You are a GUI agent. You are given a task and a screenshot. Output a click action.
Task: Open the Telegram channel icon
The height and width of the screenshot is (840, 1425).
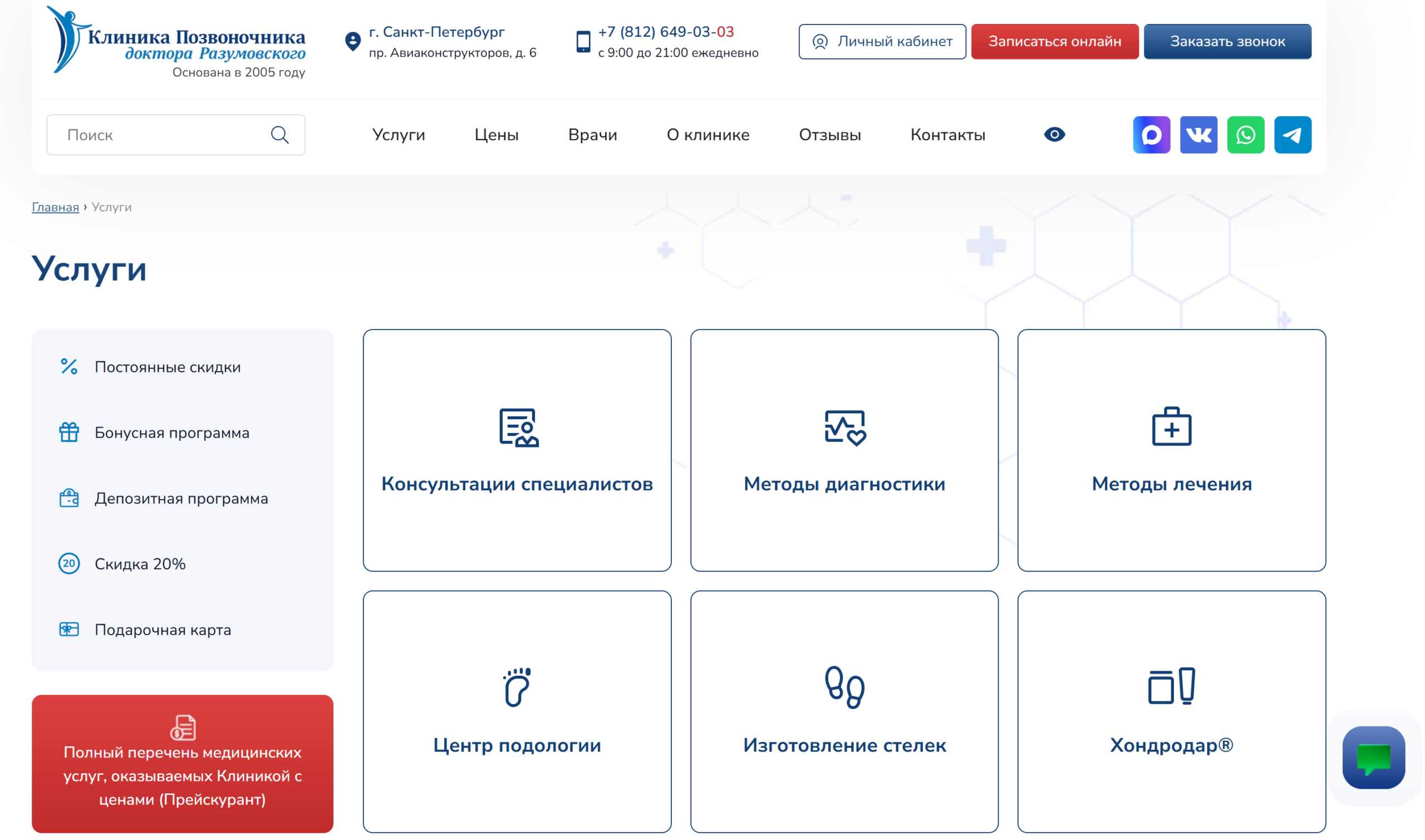1292,135
